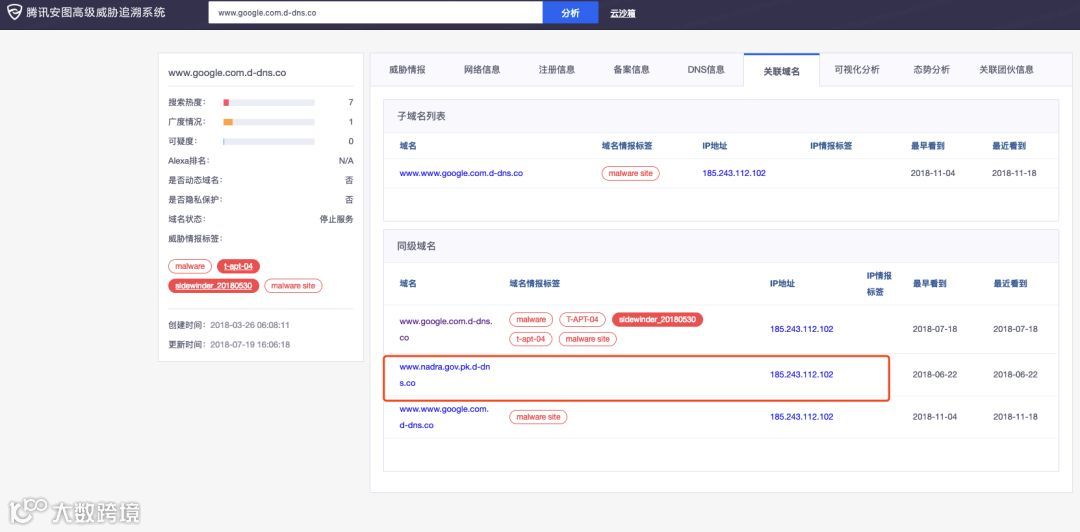Open www.google.com.d-dns.co link in 同级域名
Viewport: 1080px width, 532px height.
coord(446,329)
